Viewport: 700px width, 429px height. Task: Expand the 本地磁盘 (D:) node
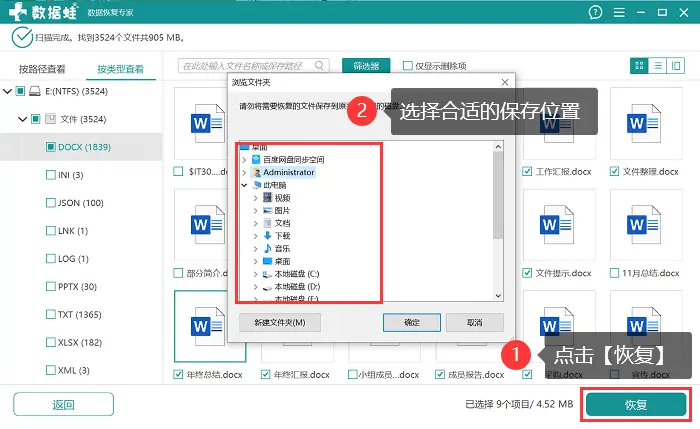point(255,287)
